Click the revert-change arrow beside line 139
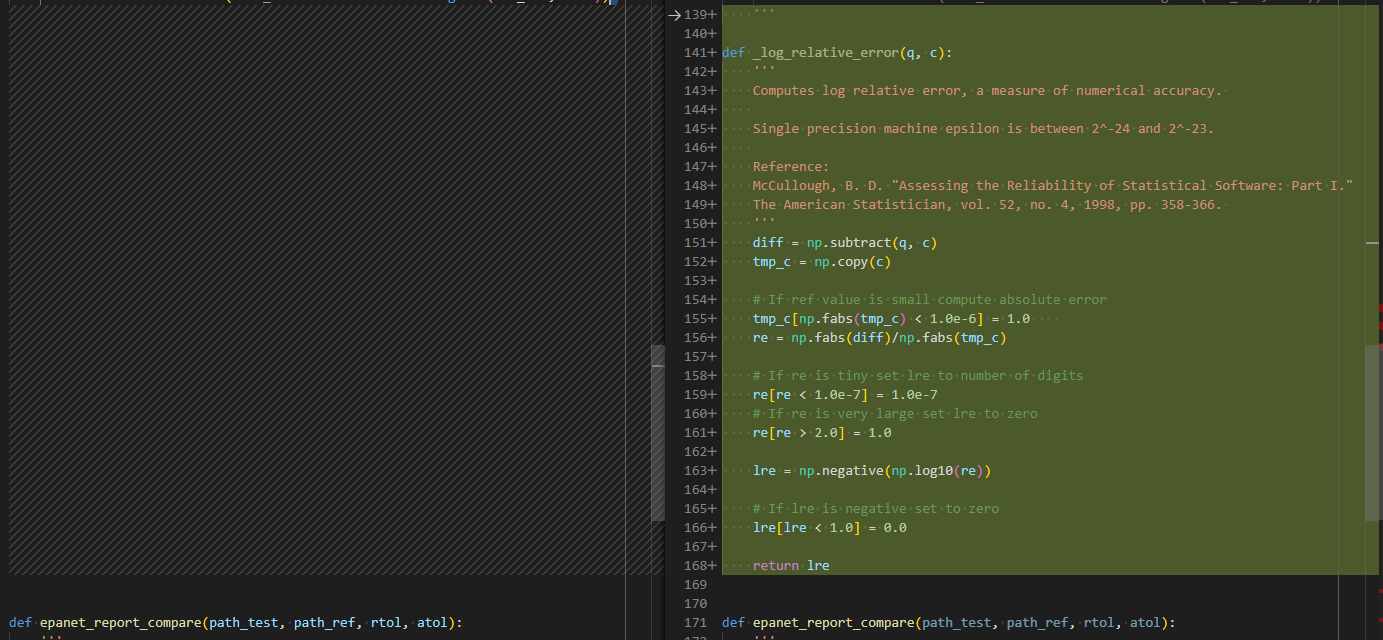The height and width of the screenshot is (640, 1383). [x=674, y=15]
